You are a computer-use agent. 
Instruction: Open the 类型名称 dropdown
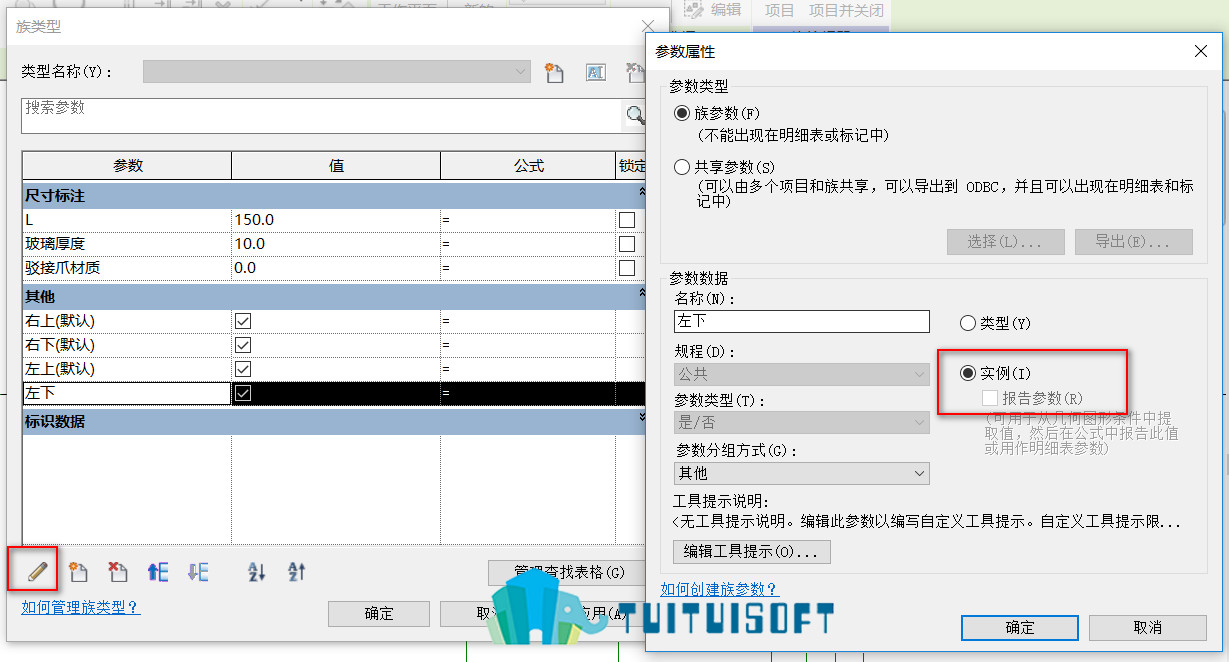click(337, 71)
